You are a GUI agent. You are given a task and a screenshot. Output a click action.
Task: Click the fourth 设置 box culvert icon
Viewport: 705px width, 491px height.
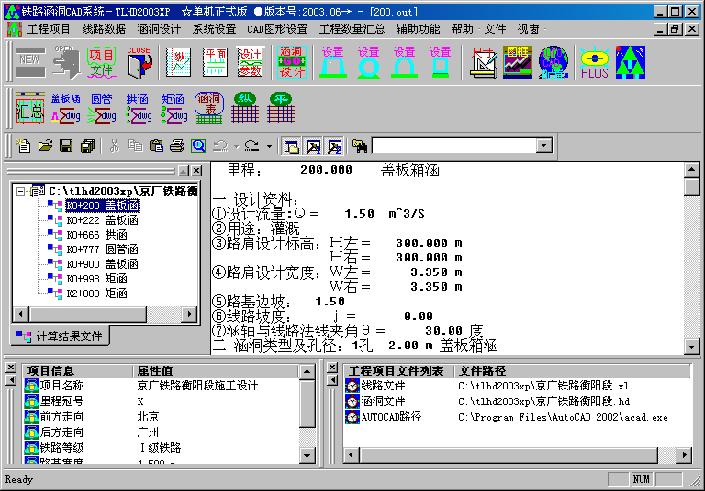(x=440, y=62)
